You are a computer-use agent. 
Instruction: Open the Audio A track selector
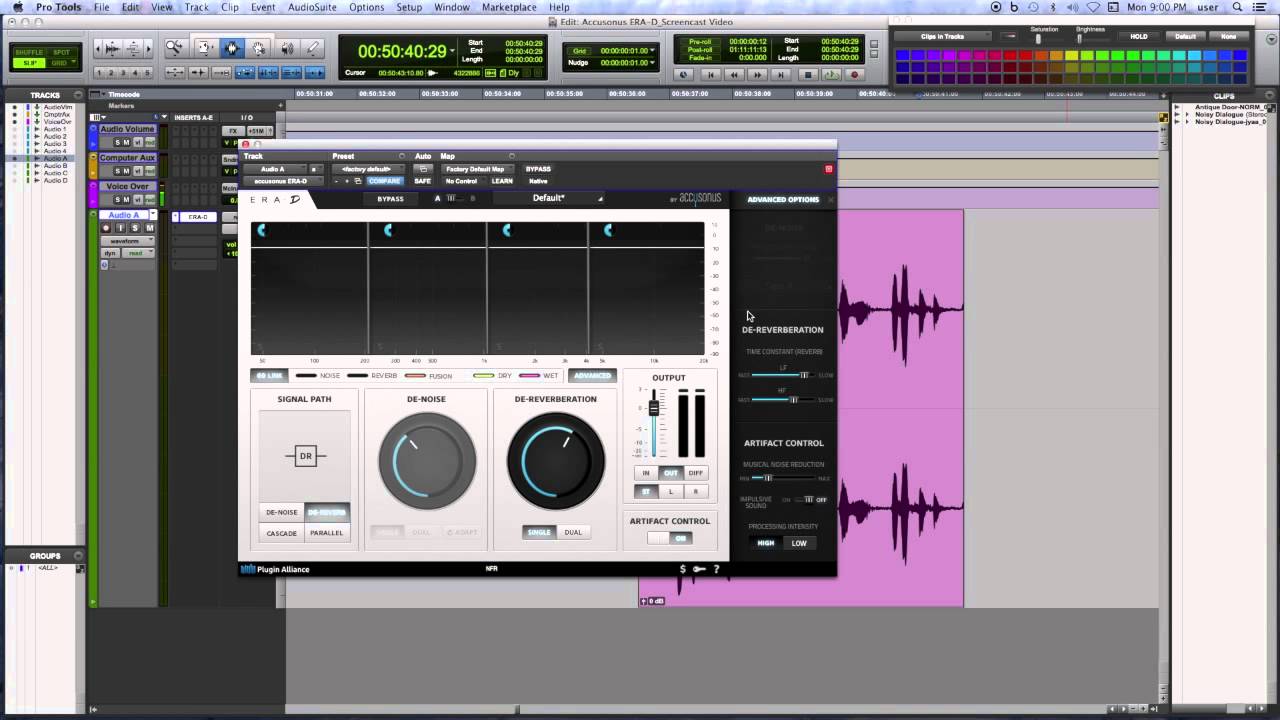[x=273, y=169]
